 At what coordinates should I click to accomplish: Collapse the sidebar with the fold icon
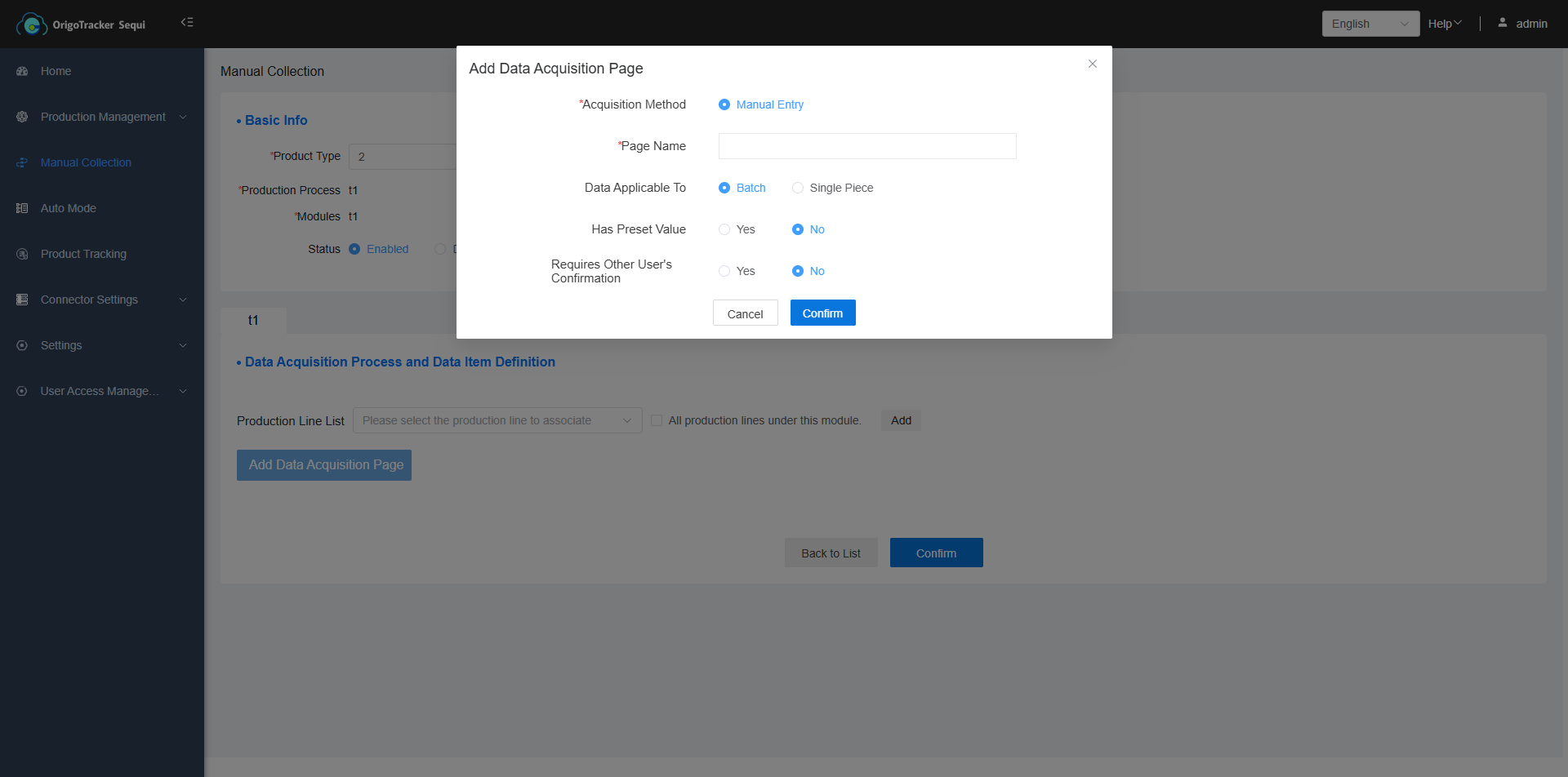tap(187, 23)
